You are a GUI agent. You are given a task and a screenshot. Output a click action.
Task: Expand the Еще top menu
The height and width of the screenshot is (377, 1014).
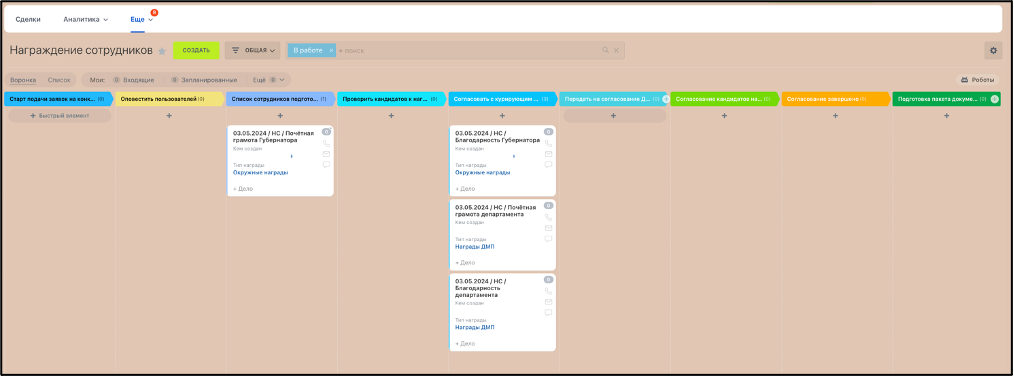click(142, 19)
